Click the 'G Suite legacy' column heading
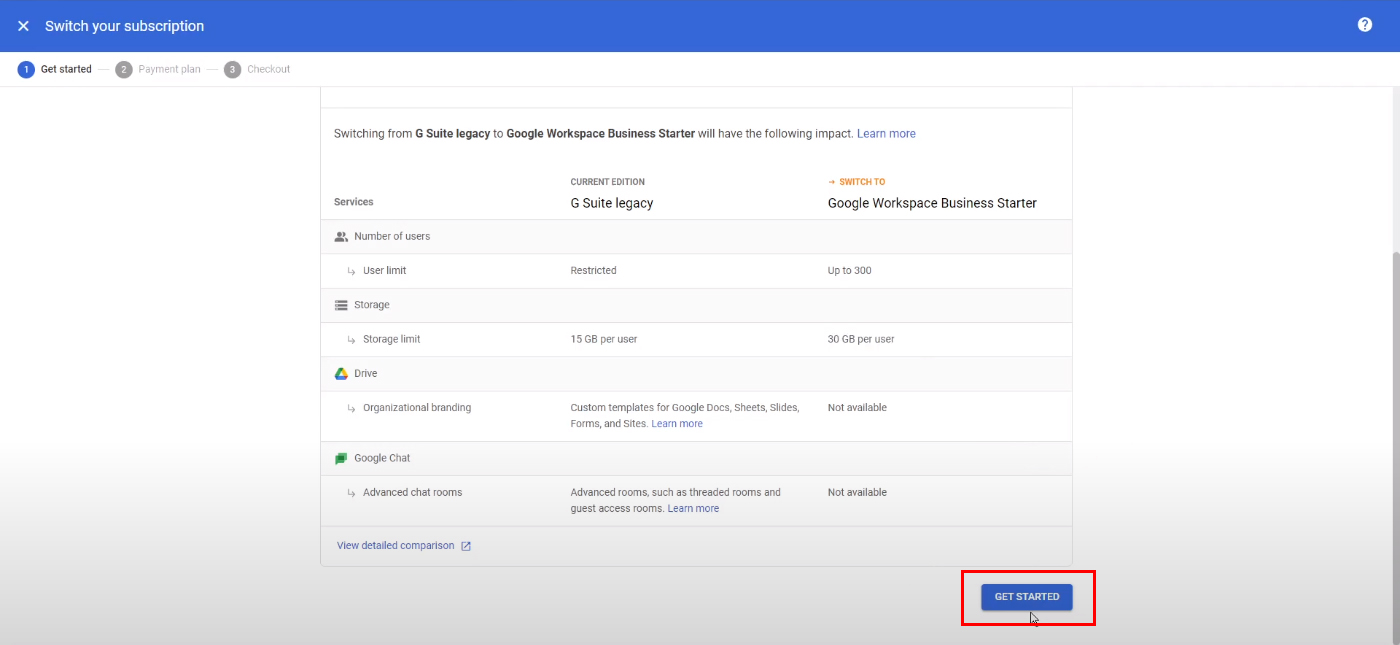Screen dimensions: 1400x645 612,203
